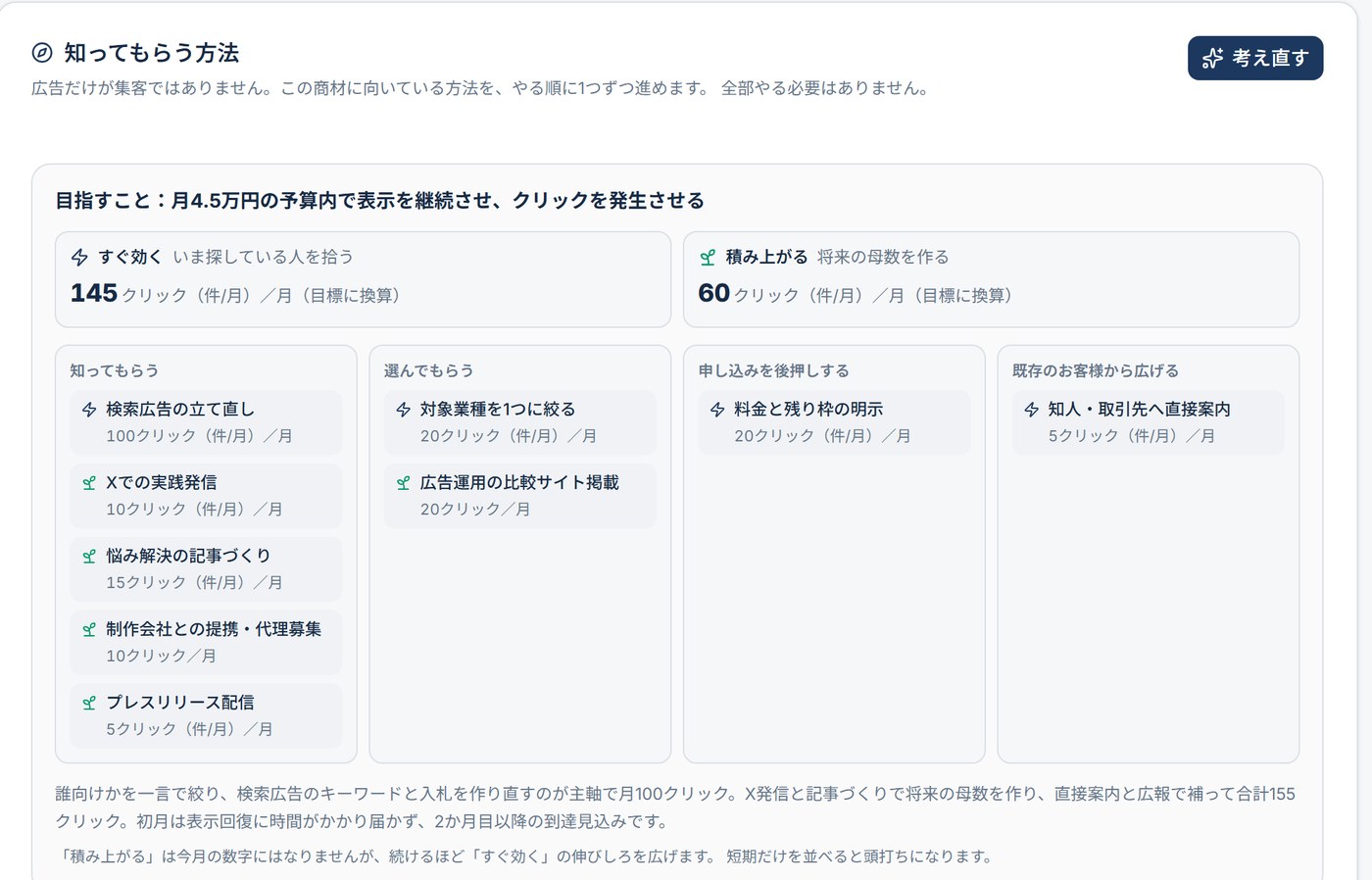Click lightning icon on 対象業種を1つに絞る
This screenshot has width=1372, height=880.
(x=403, y=410)
